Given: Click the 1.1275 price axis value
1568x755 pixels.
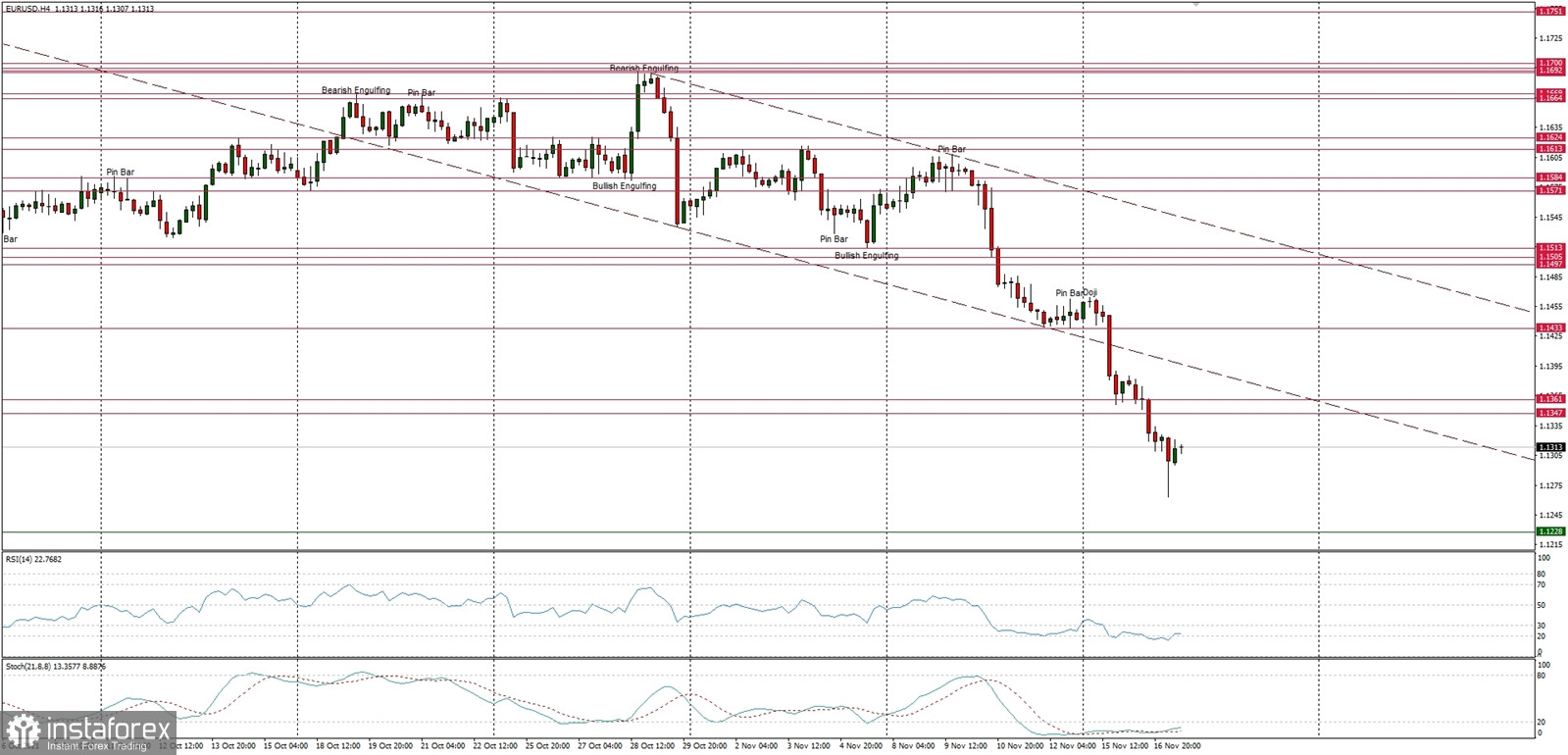Looking at the screenshot, I should 1550,486.
